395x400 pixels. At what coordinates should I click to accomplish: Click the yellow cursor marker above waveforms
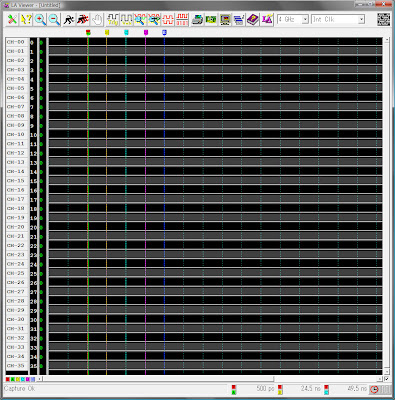[x=107, y=32]
